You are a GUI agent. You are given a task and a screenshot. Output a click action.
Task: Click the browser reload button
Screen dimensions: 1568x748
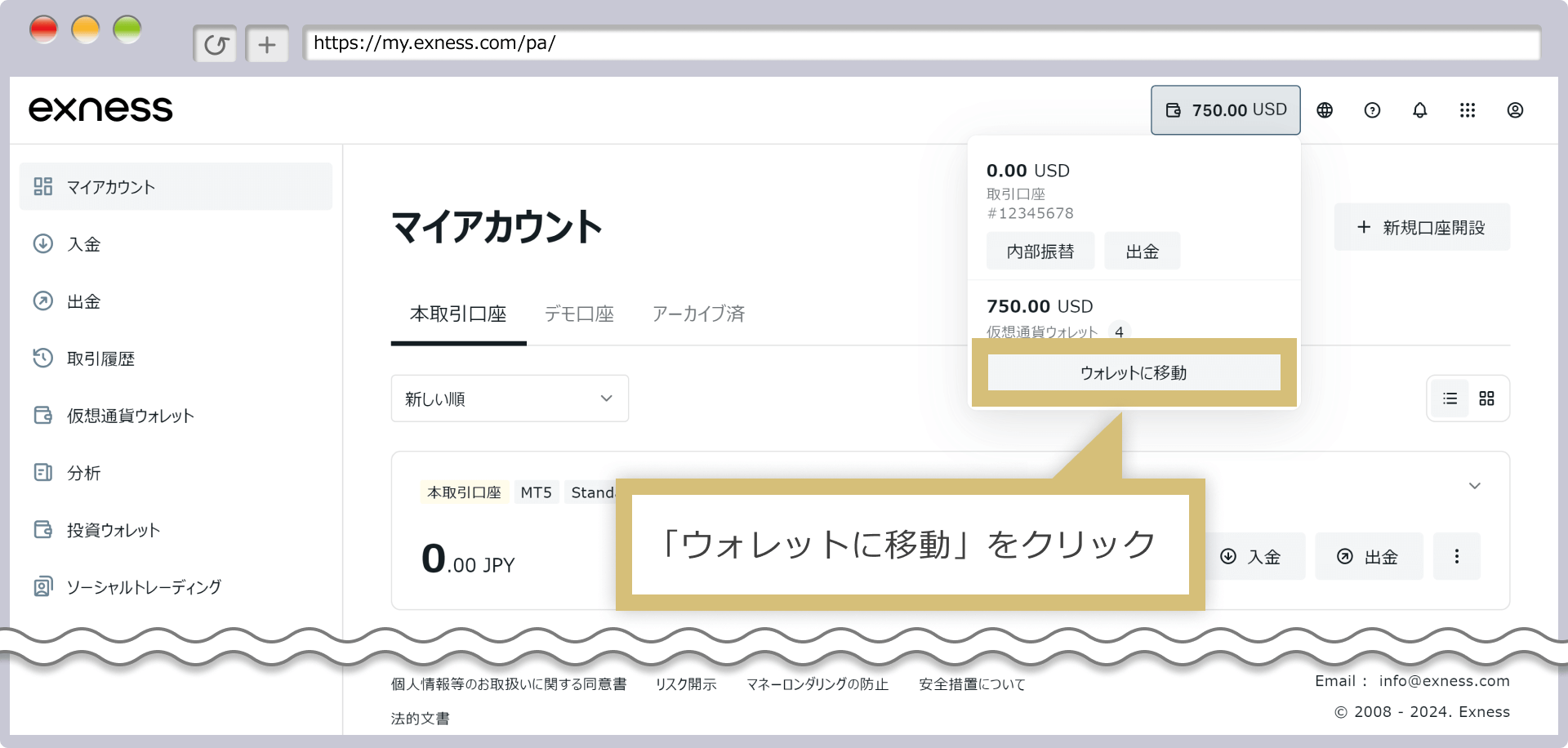click(x=216, y=44)
